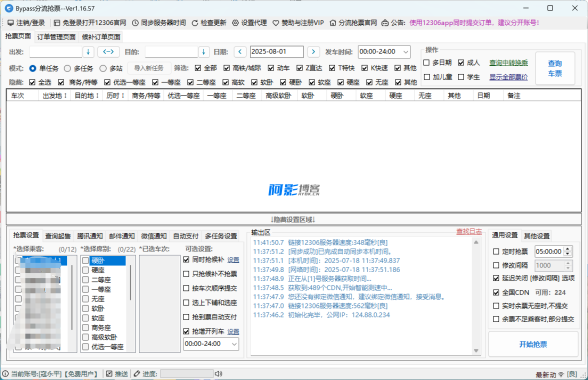This screenshot has height=380, width=588.
Task: Open the 自动支付 settings tab
Action: pos(186,236)
